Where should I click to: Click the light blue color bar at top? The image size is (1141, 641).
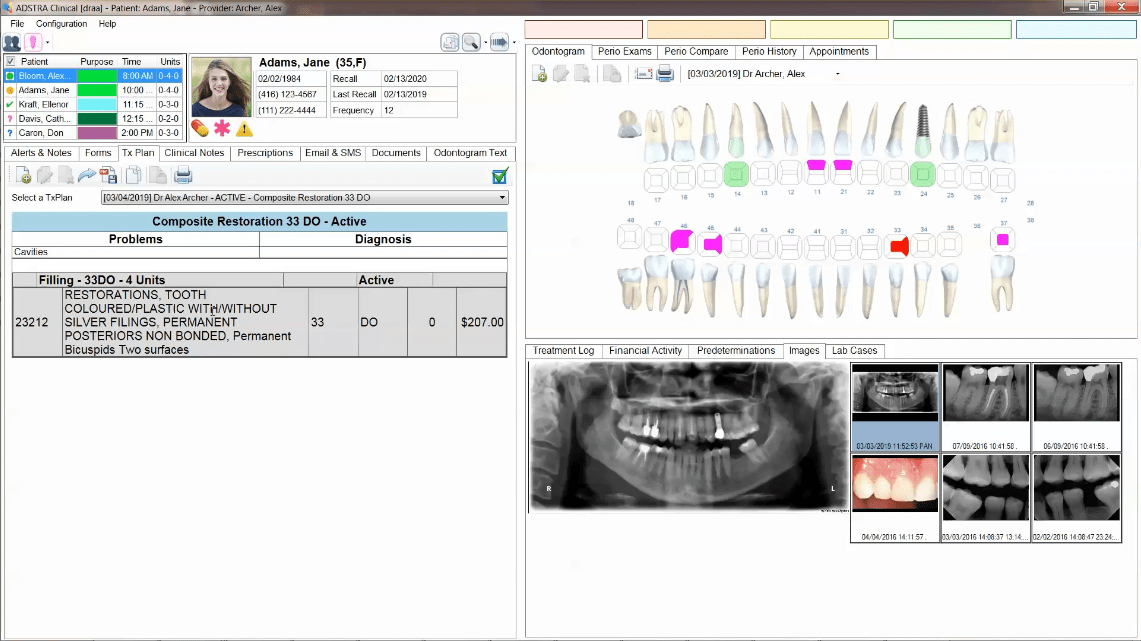tap(1076, 29)
